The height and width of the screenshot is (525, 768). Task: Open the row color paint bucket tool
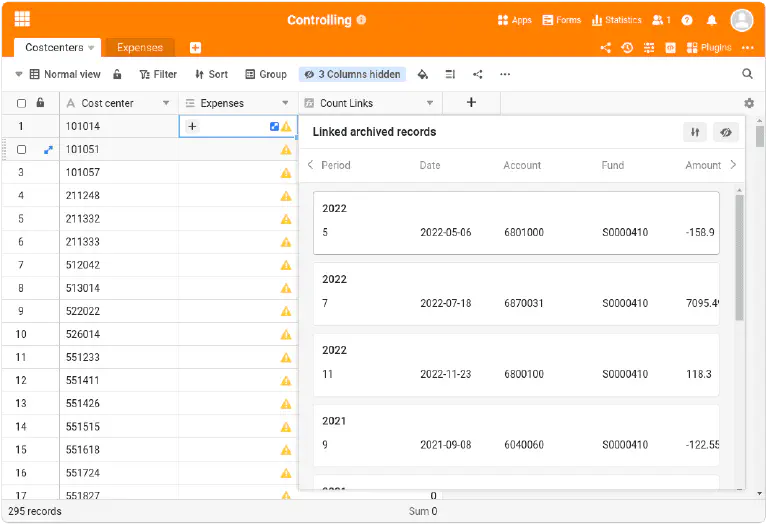click(423, 74)
